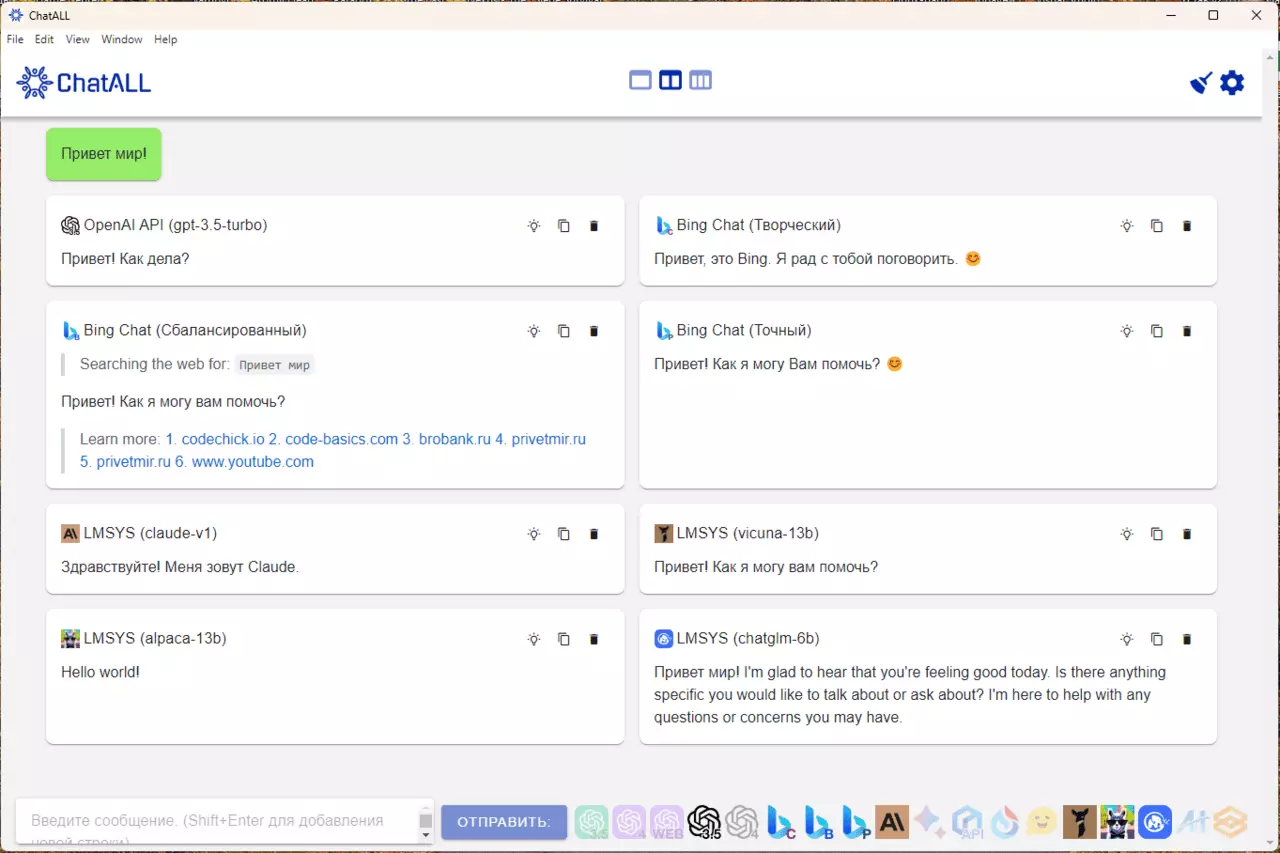Open the Window menu

click(121, 39)
